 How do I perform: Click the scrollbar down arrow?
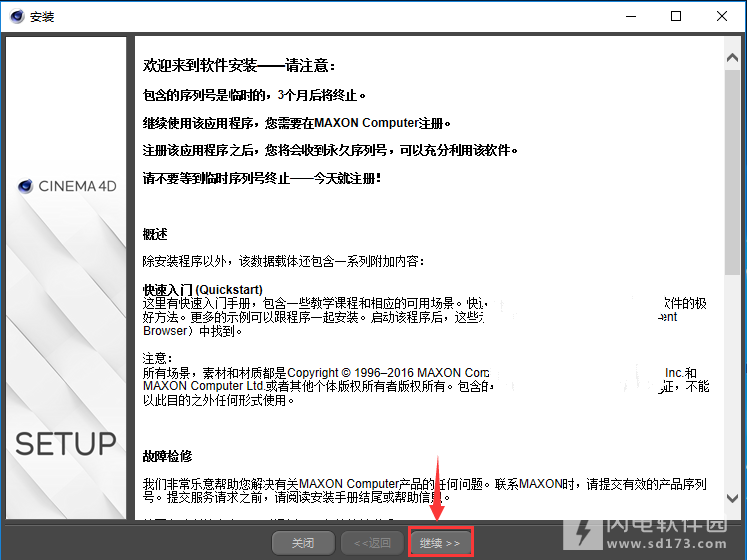click(x=732, y=498)
